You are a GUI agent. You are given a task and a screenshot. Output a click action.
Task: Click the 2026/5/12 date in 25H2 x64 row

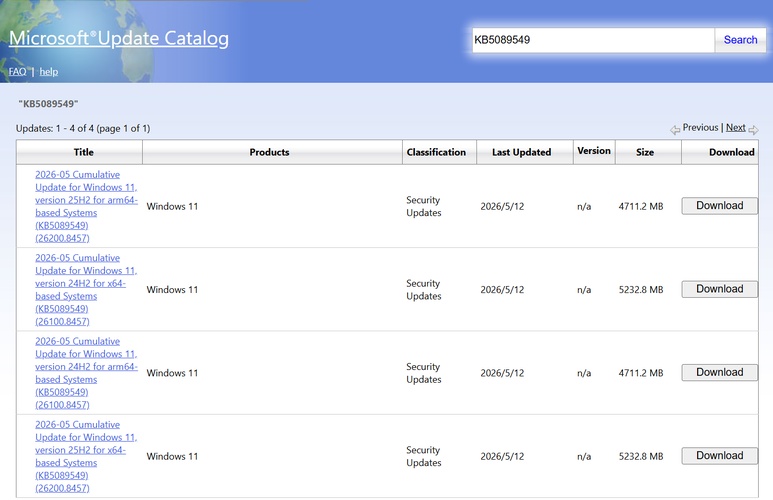502,457
